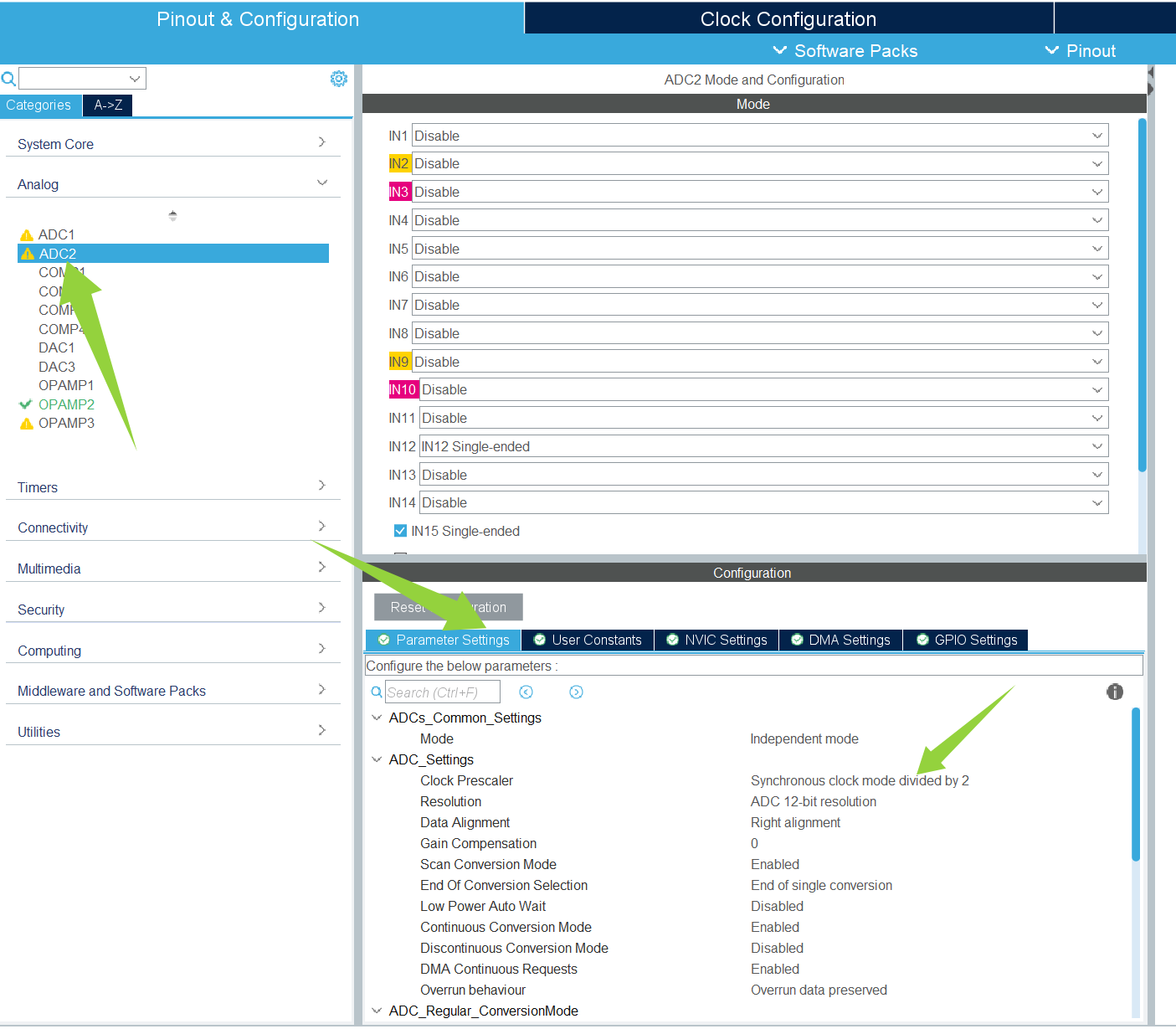Expand the Timers category
The height and width of the screenshot is (1029, 1176).
pyautogui.click(x=321, y=486)
